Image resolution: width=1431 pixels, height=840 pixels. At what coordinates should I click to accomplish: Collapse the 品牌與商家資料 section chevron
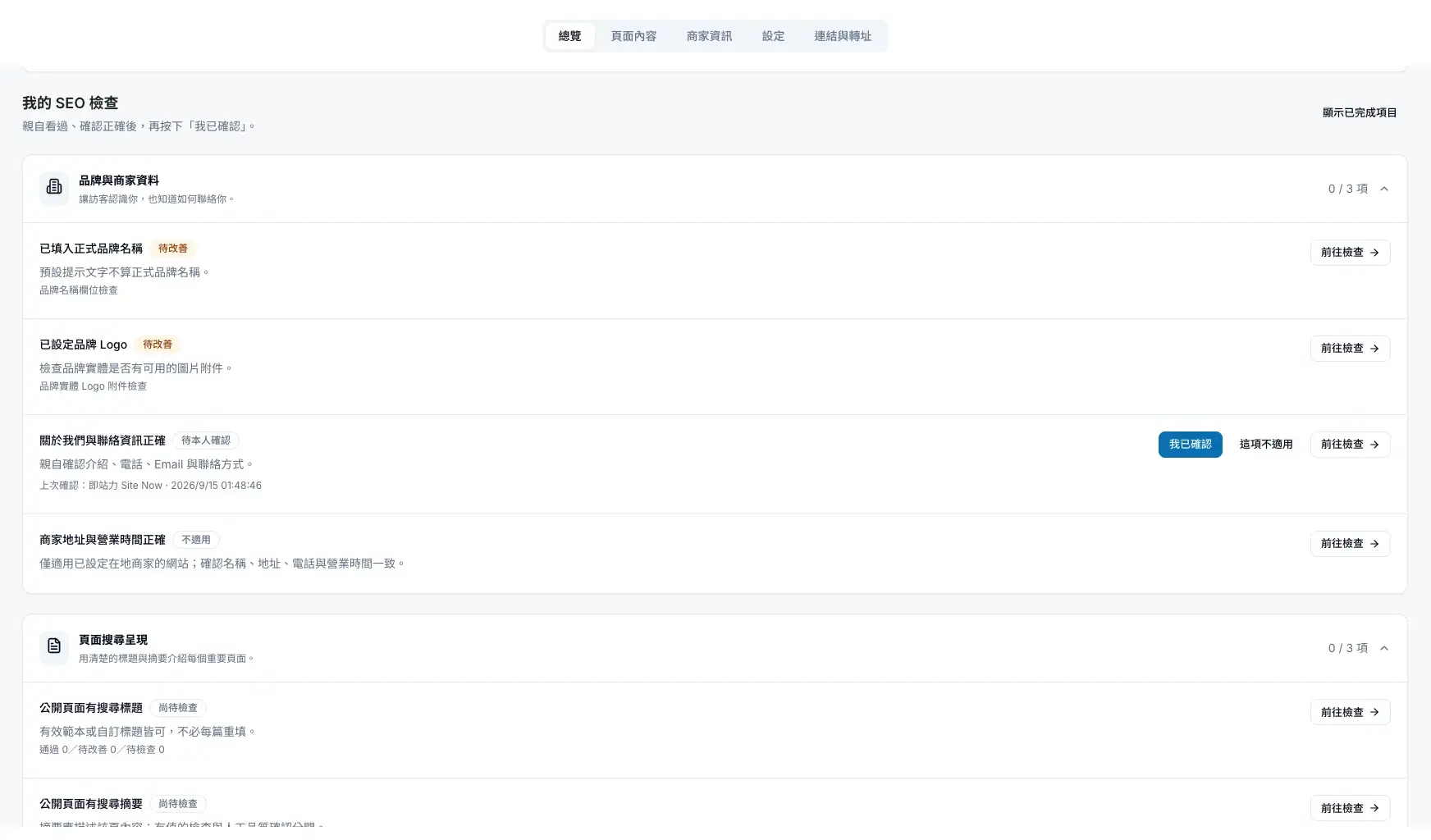tap(1384, 189)
